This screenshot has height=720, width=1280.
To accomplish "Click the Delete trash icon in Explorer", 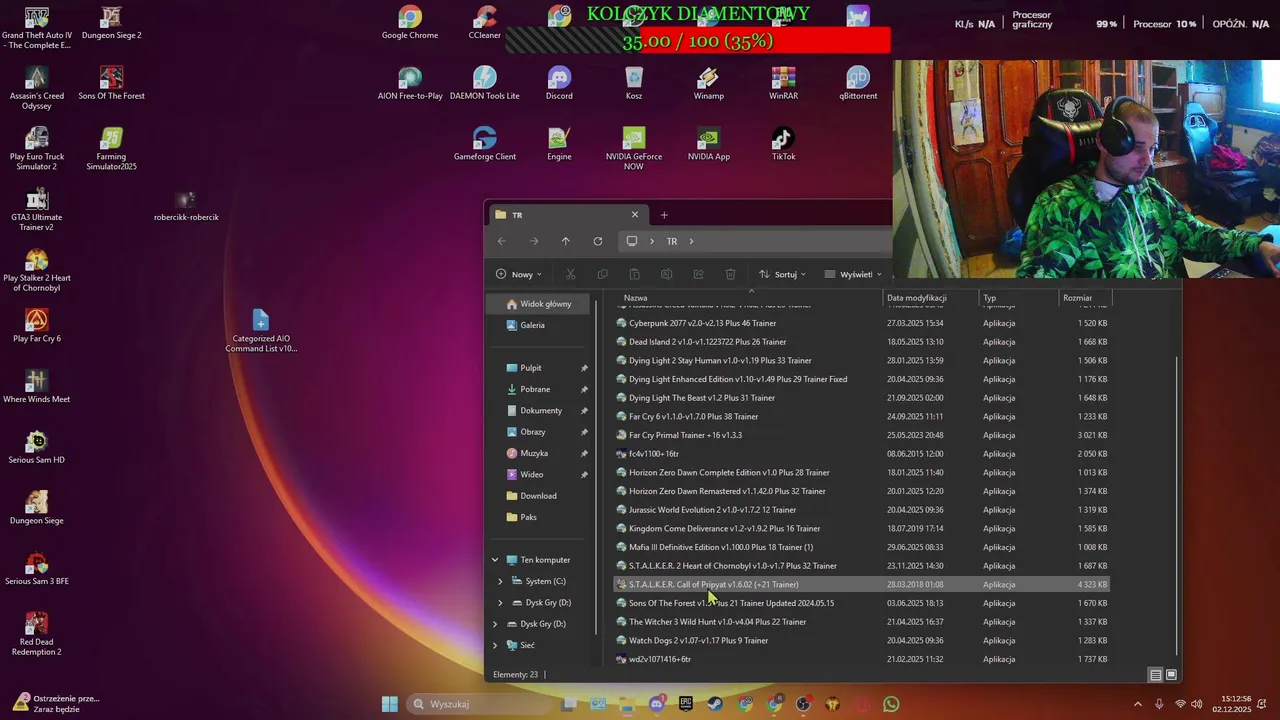I will [x=730, y=274].
